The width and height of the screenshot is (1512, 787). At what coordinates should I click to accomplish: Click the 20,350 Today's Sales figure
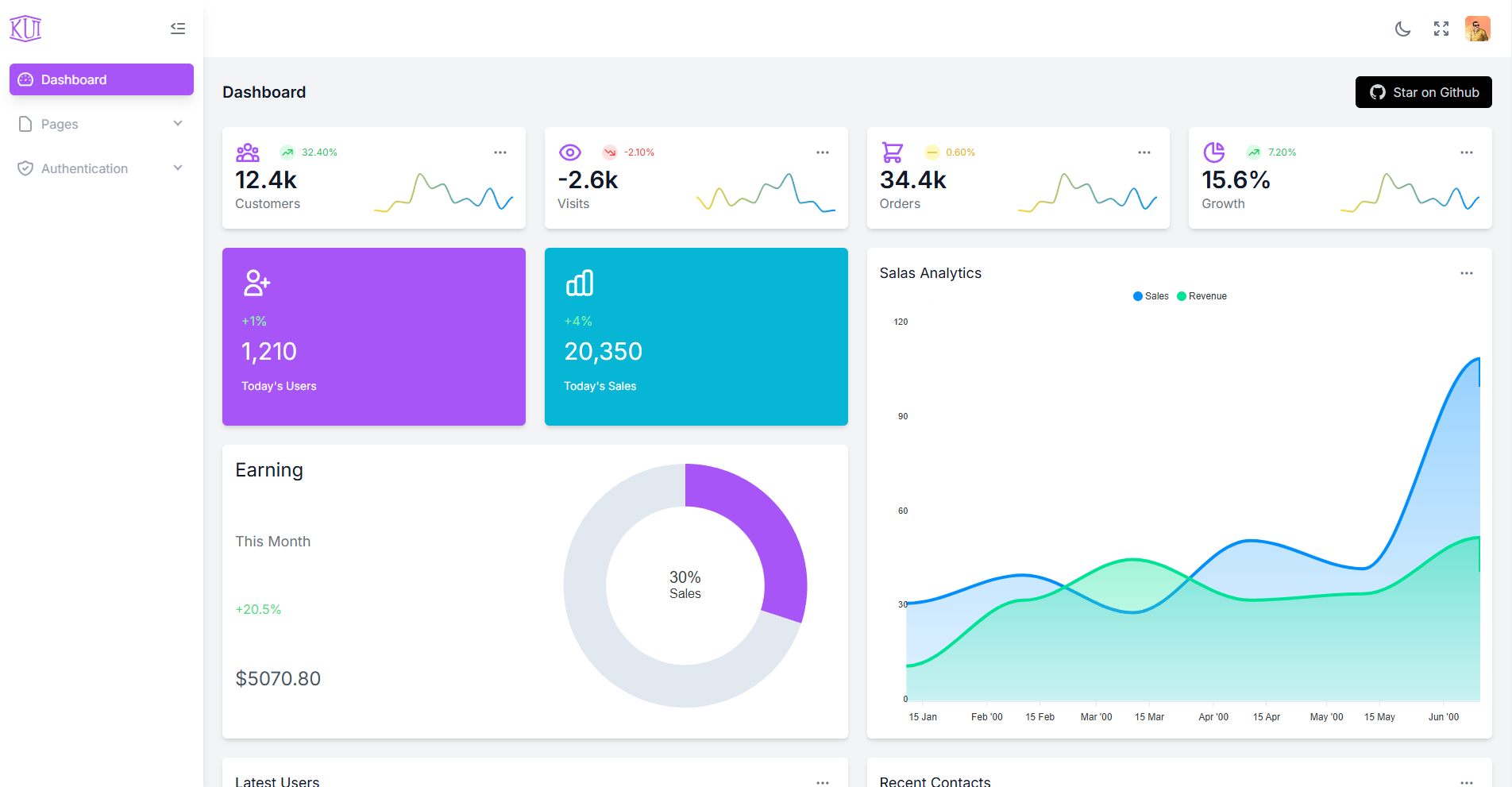click(x=604, y=351)
